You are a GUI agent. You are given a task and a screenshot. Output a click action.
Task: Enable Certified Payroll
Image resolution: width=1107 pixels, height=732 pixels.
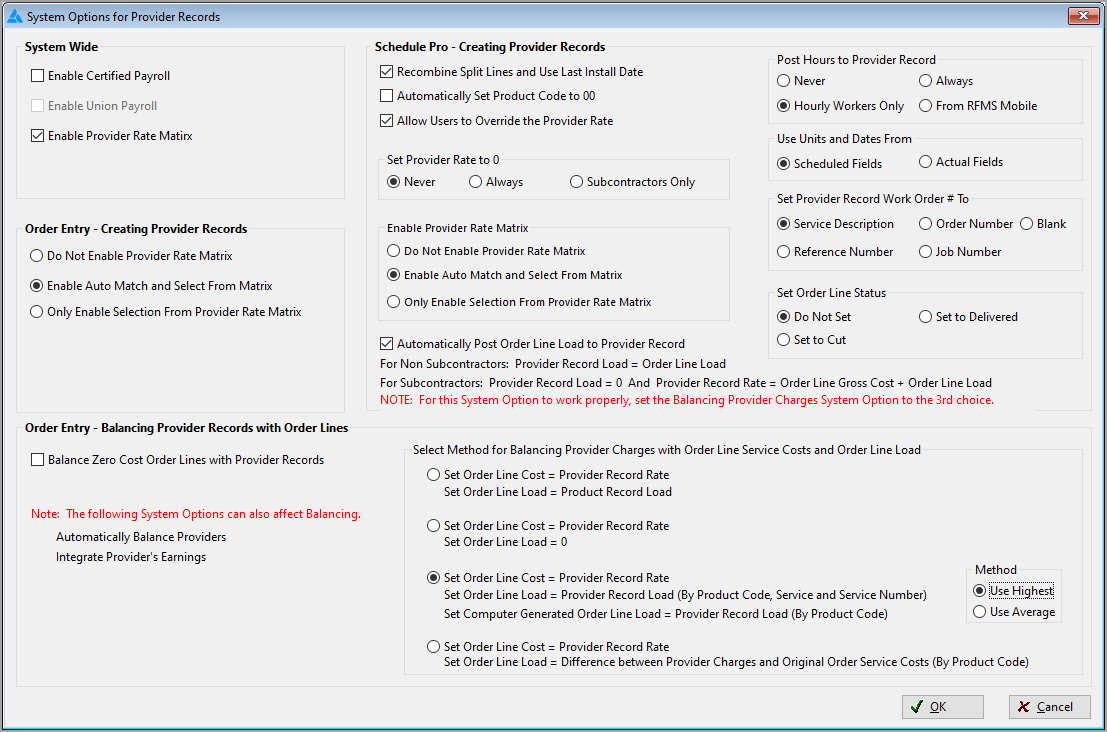tap(36, 75)
